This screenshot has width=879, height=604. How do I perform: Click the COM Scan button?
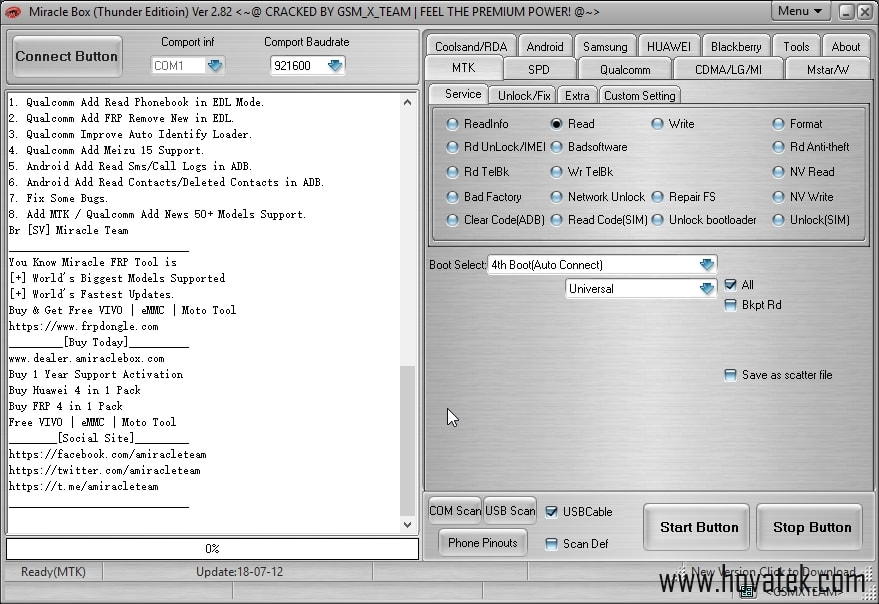(x=455, y=511)
